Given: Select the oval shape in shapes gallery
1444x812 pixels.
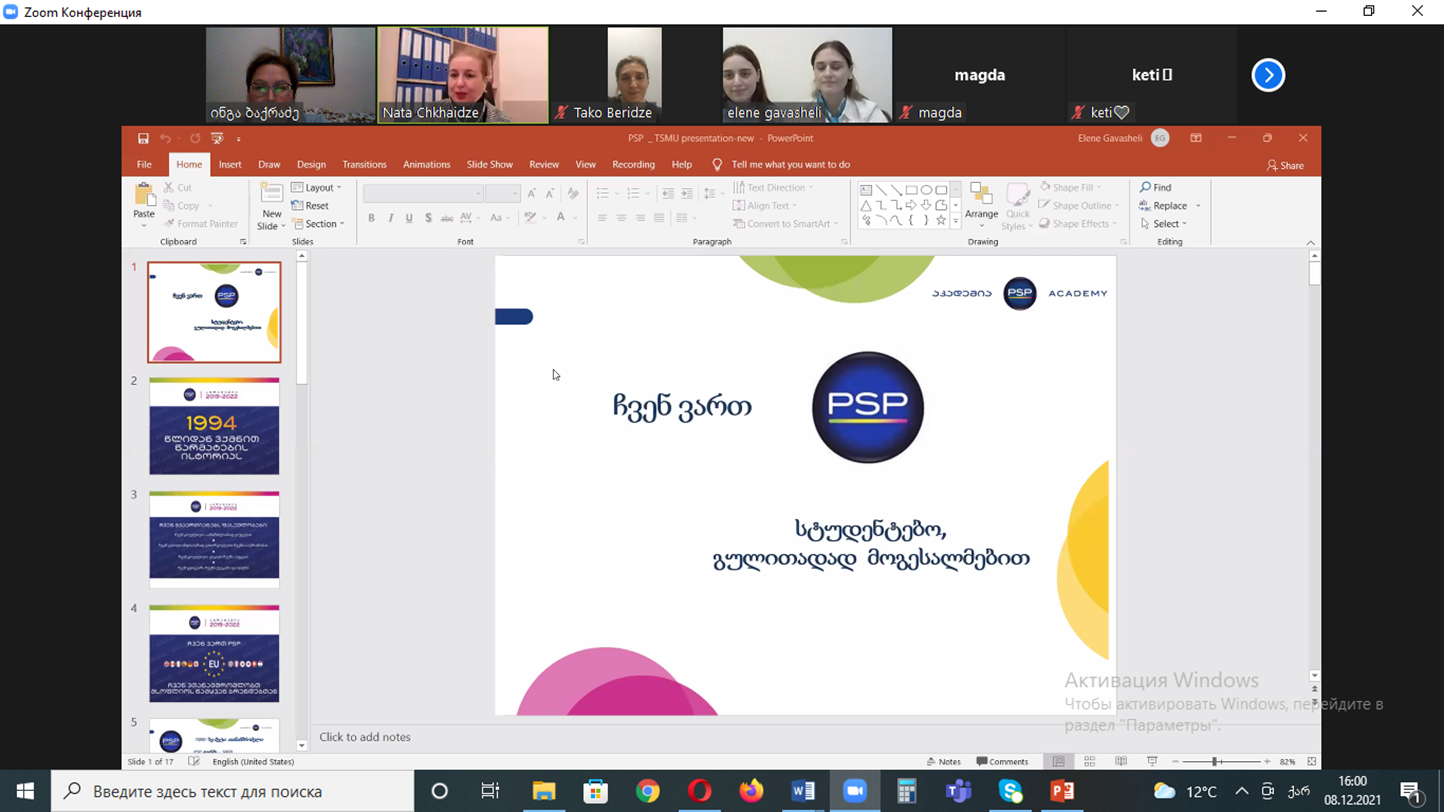Looking at the screenshot, I should click(926, 190).
